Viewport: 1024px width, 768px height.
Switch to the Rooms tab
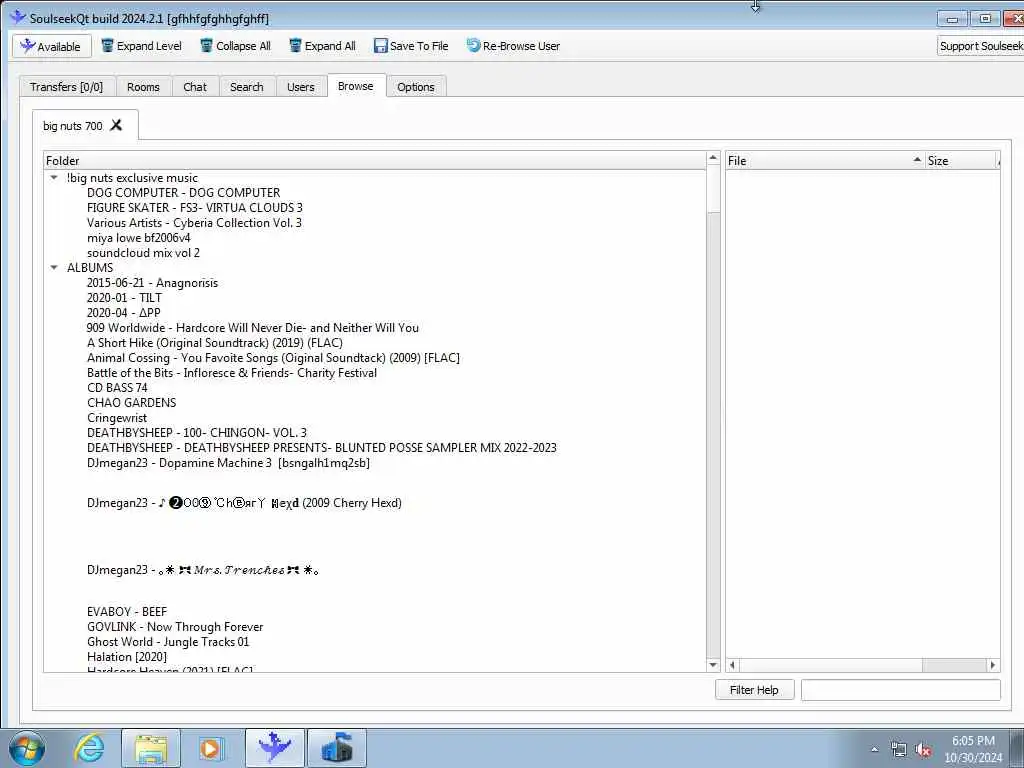(143, 87)
